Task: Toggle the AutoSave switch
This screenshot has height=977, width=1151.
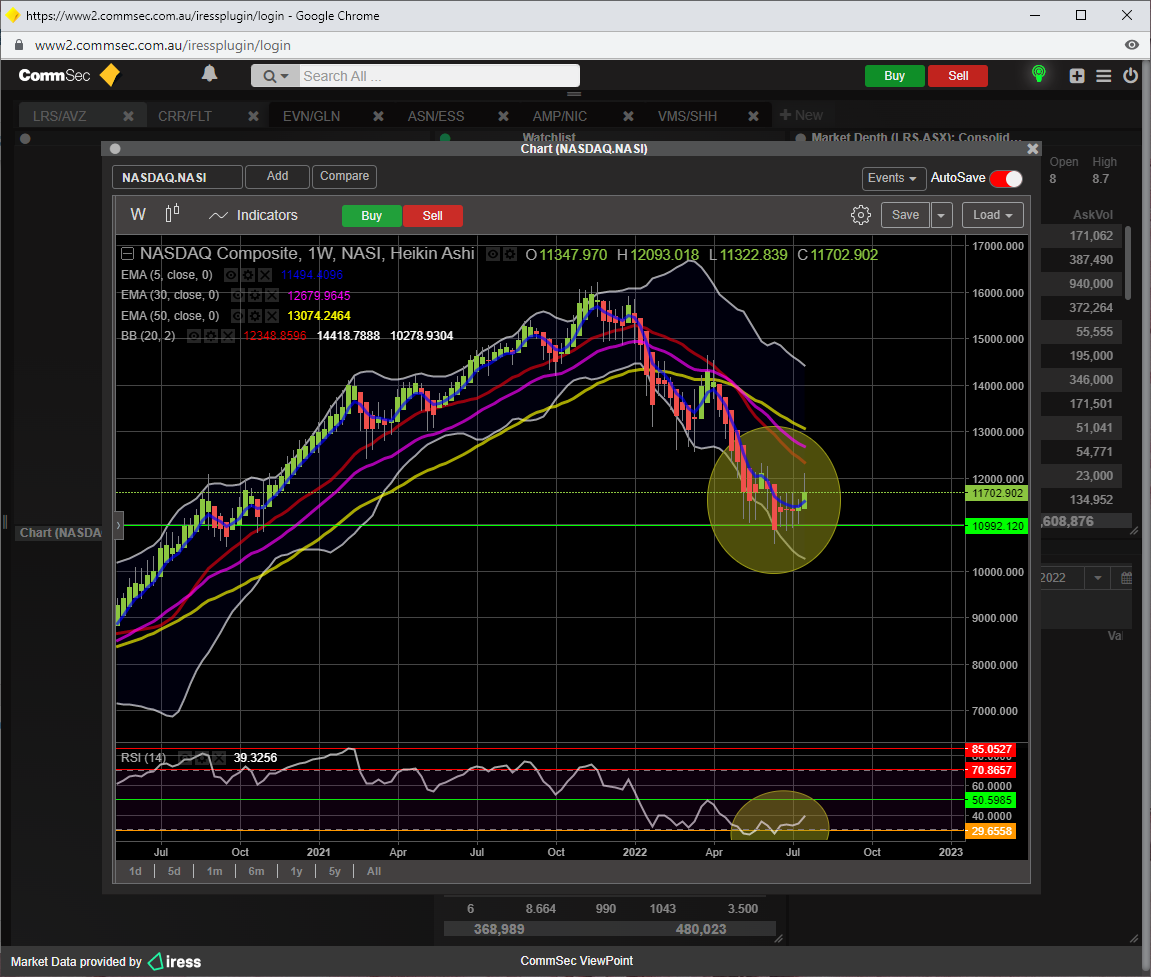Action: click(1006, 178)
